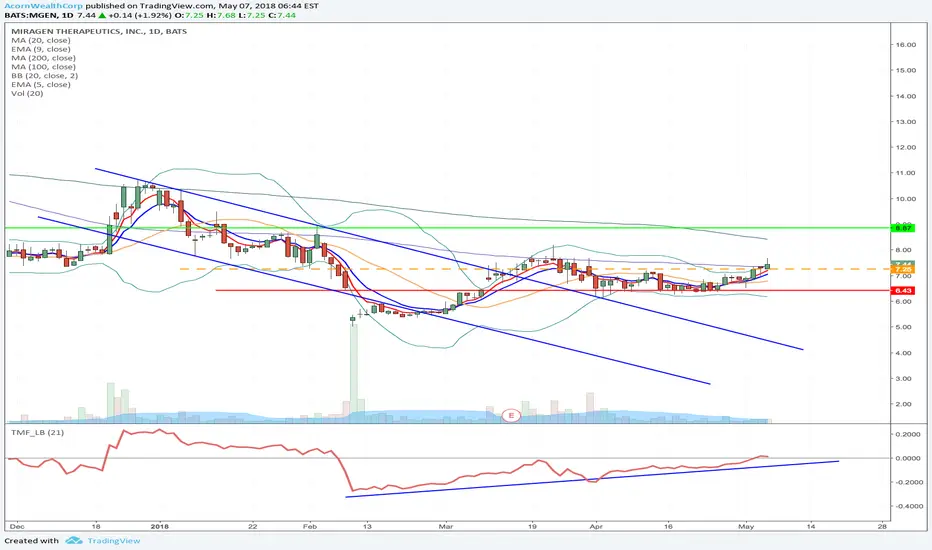This screenshot has height=550, width=932.
Task: Open the AcornWealthCorp author link
Action: 43,6
